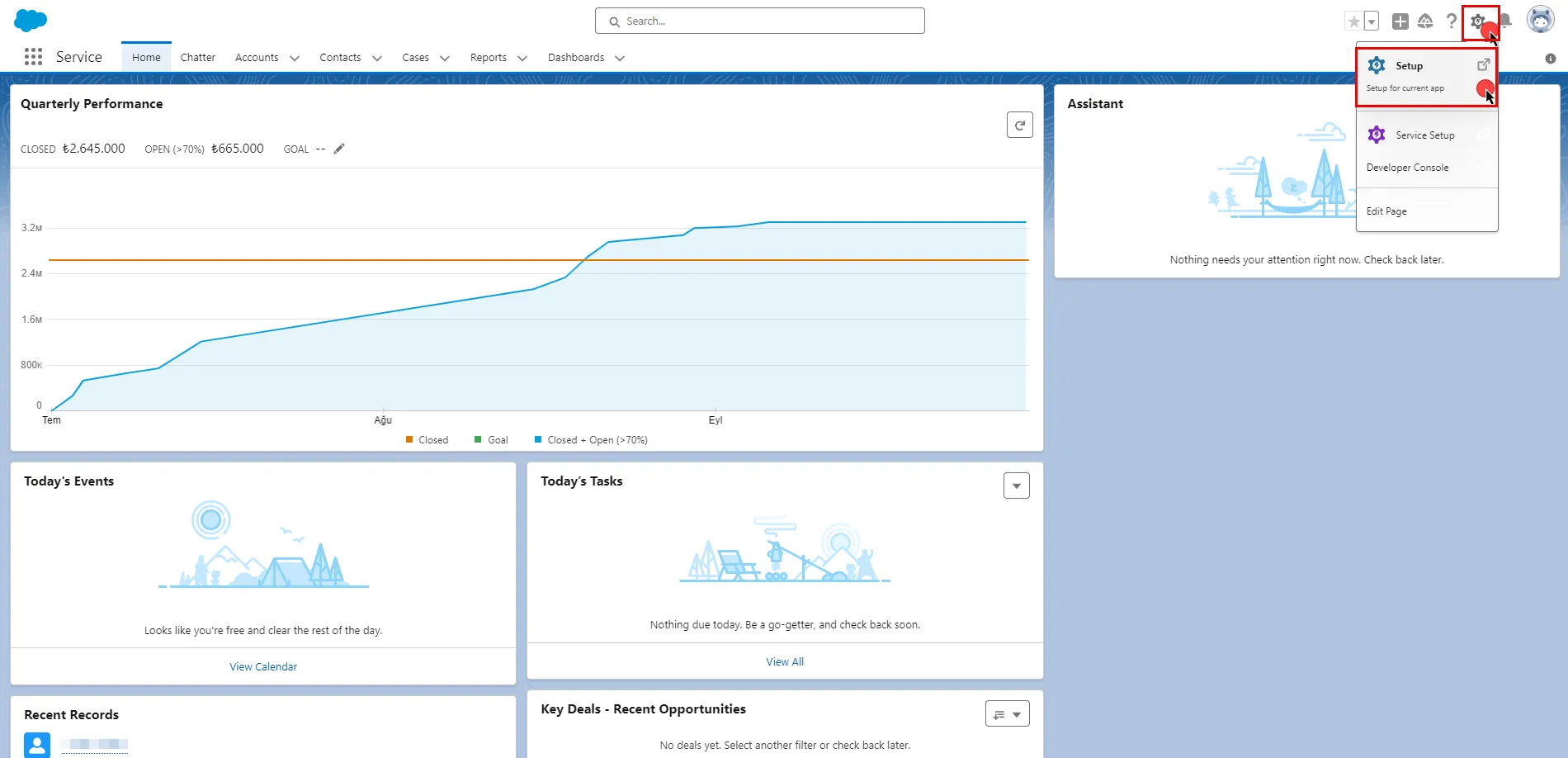The height and width of the screenshot is (758, 1568).
Task: Toggle the Closed legend in the chart
Action: click(x=427, y=439)
